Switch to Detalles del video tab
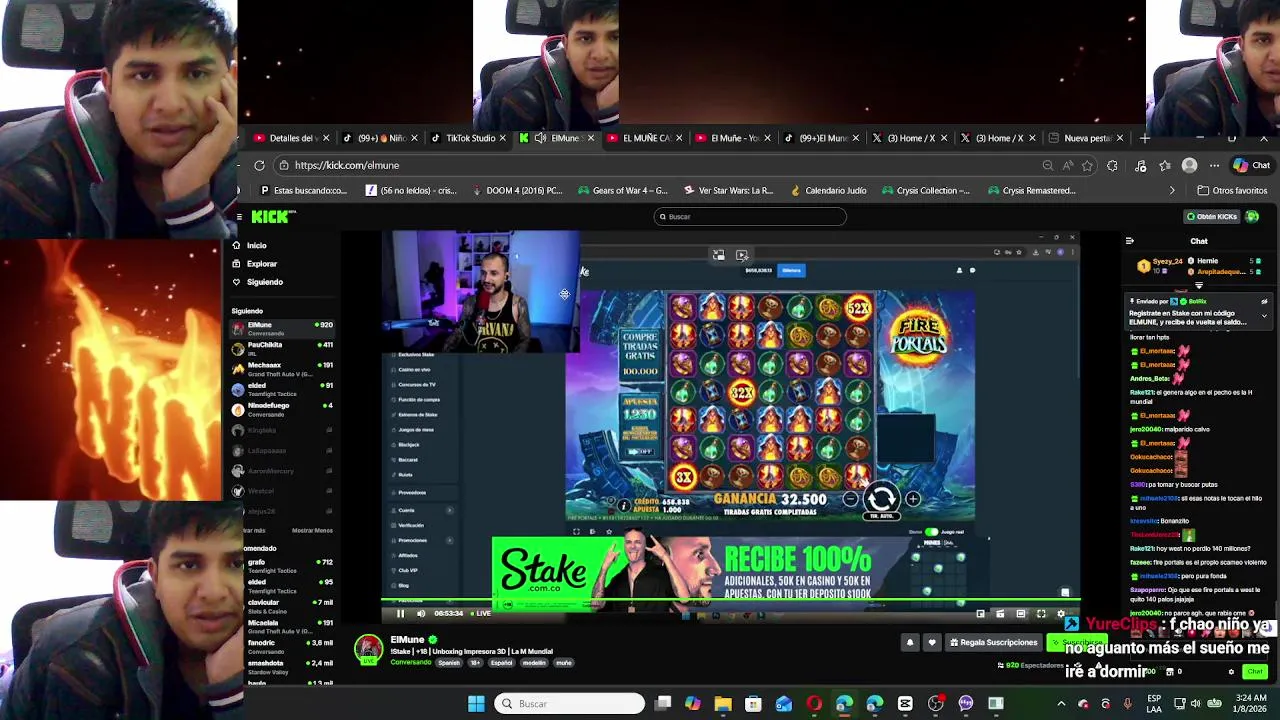Image resolution: width=1280 pixels, height=720 pixels. point(292,138)
